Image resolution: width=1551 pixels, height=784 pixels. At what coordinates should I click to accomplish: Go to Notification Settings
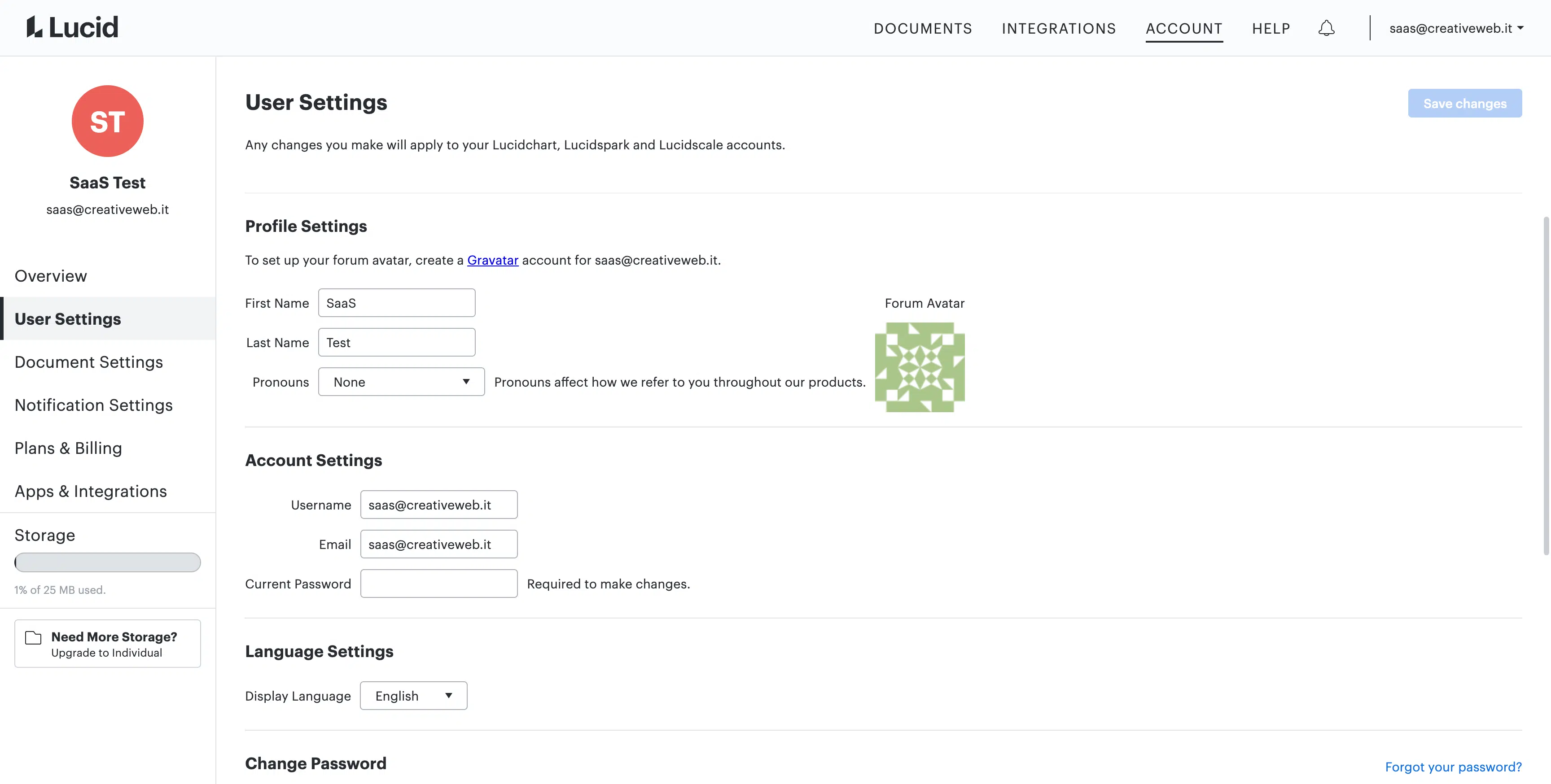pyautogui.click(x=108, y=405)
